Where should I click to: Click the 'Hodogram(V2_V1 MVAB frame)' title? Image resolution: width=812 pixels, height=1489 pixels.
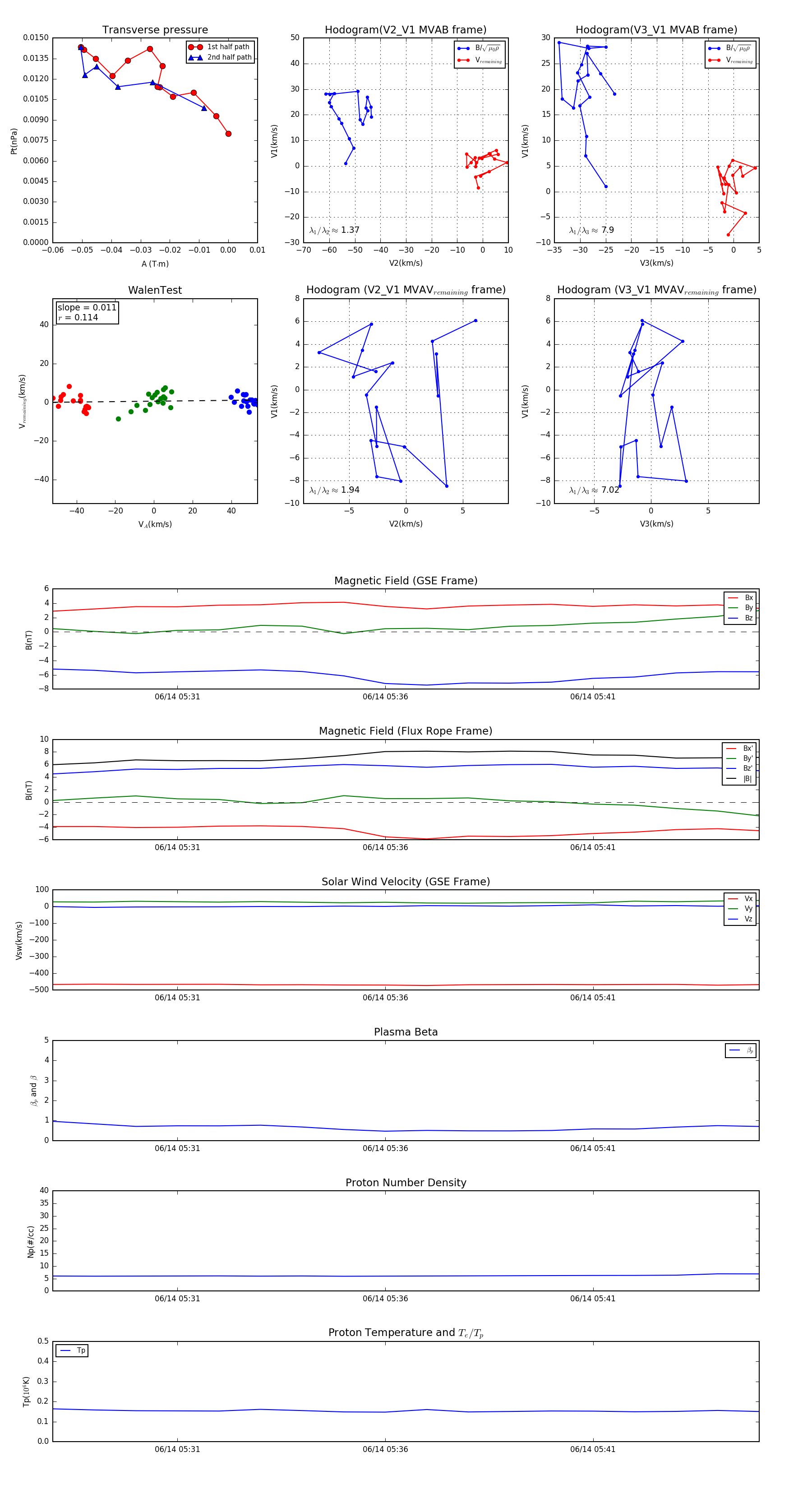(x=406, y=30)
